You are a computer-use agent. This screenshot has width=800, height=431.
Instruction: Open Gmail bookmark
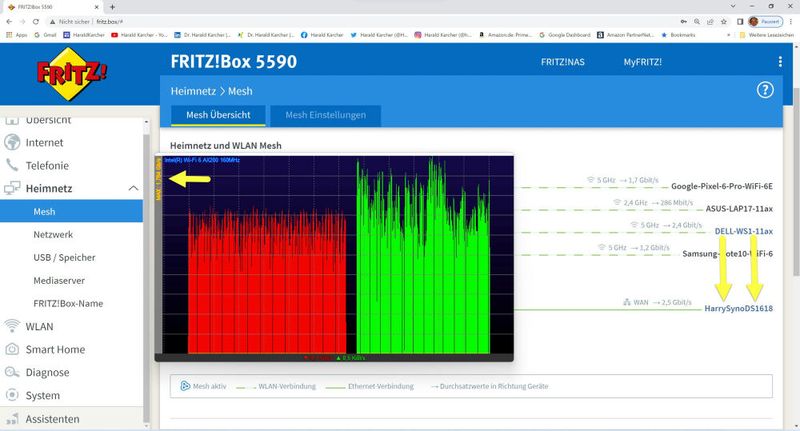(45, 35)
